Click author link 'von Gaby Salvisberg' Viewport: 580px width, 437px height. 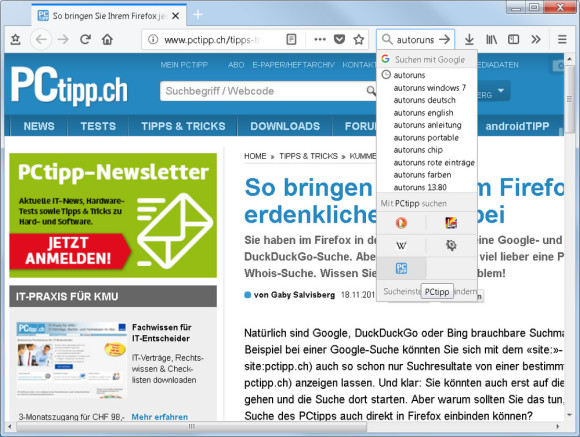click(x=294, y=295)
